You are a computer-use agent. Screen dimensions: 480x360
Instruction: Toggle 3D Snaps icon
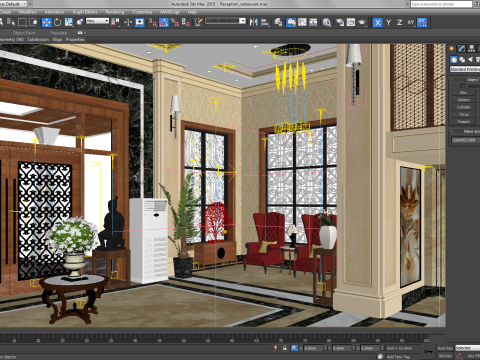point(153,22)
